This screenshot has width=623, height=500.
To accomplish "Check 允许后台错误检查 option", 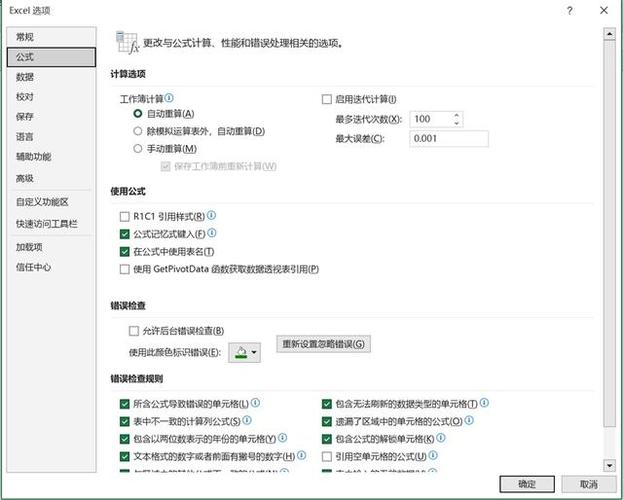I will point(134,331).
